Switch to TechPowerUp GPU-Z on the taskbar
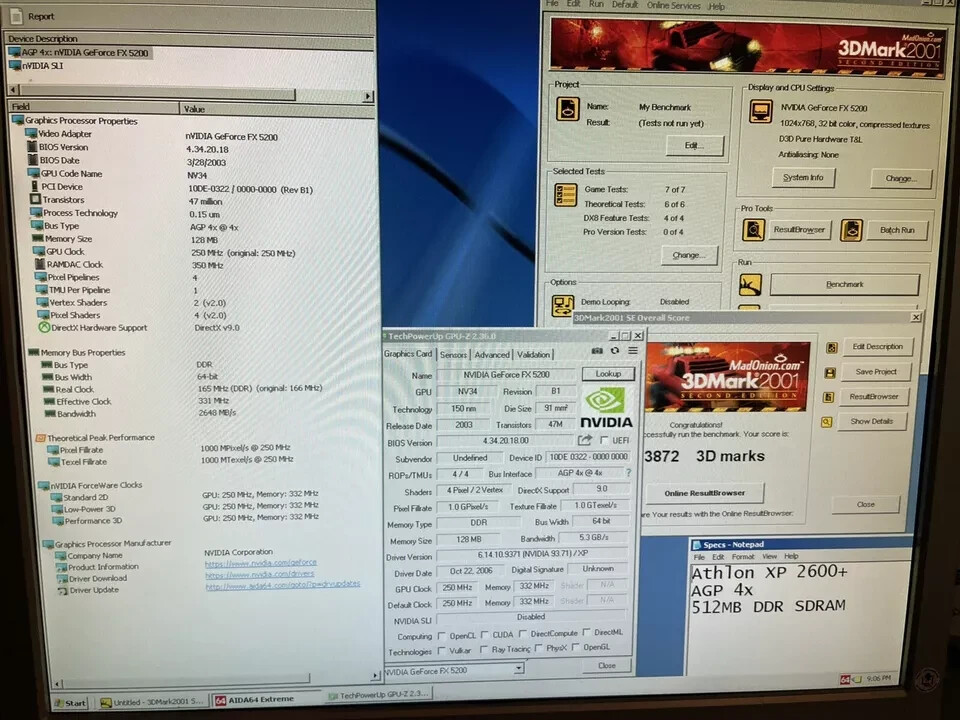The width and height of the screenshot is (960, 720). [378, 696]
